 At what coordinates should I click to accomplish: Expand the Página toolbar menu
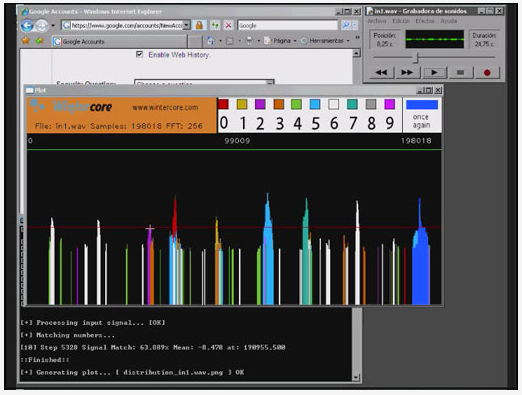[280, 41]
